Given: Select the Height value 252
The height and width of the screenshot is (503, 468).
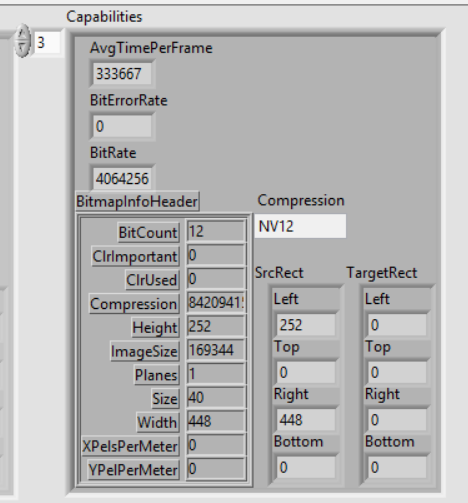Looking at the screenshot, I should (216, 326).
